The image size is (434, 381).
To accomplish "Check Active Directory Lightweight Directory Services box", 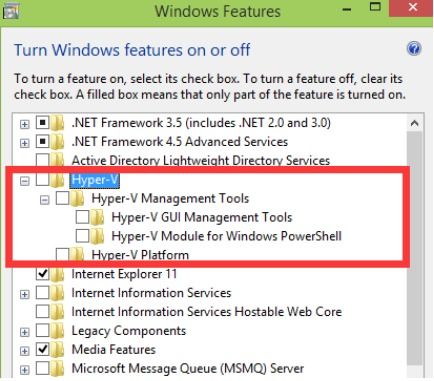I will [x=42, y=160].
